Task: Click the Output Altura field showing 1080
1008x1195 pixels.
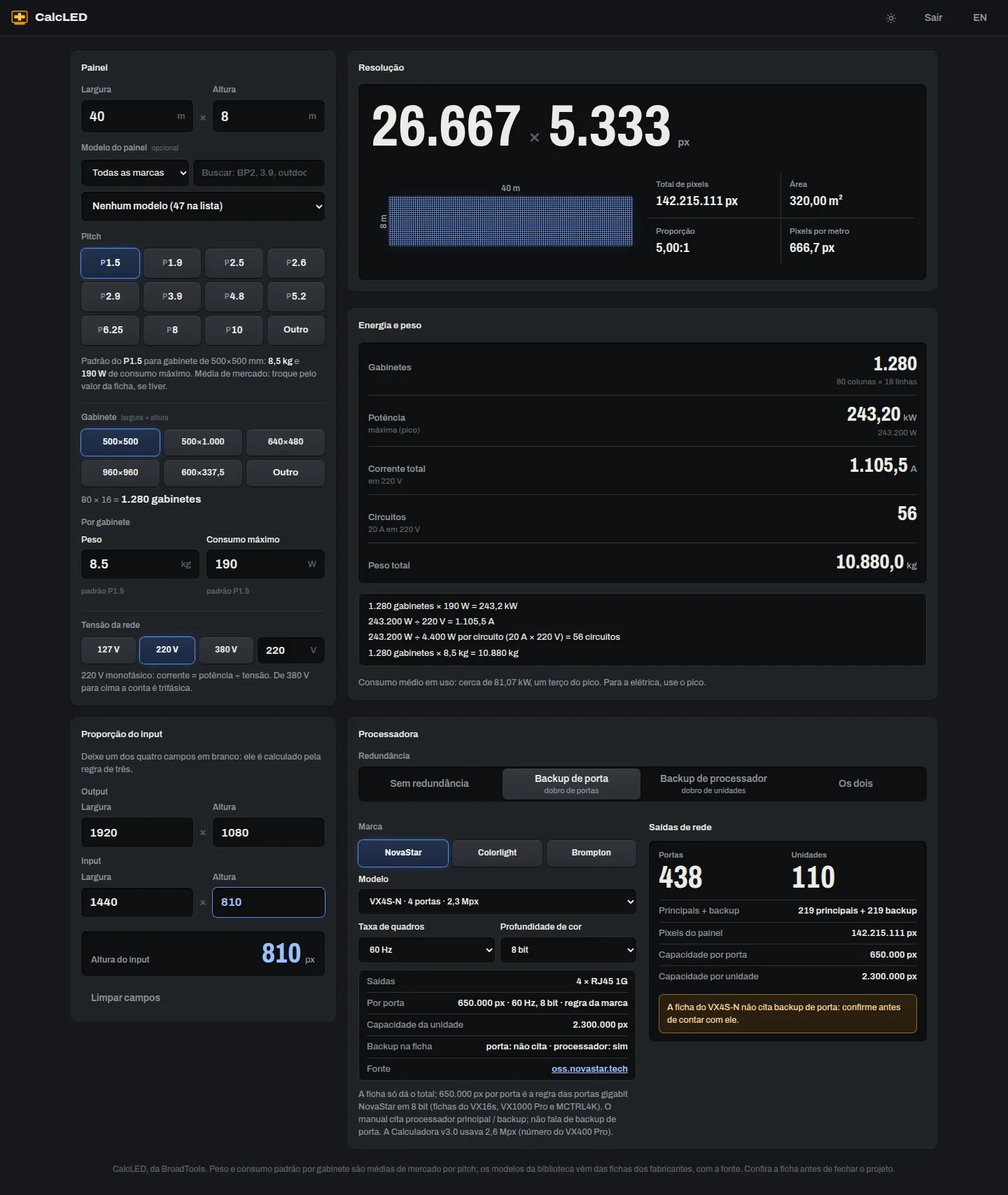Action: [269, 833]
